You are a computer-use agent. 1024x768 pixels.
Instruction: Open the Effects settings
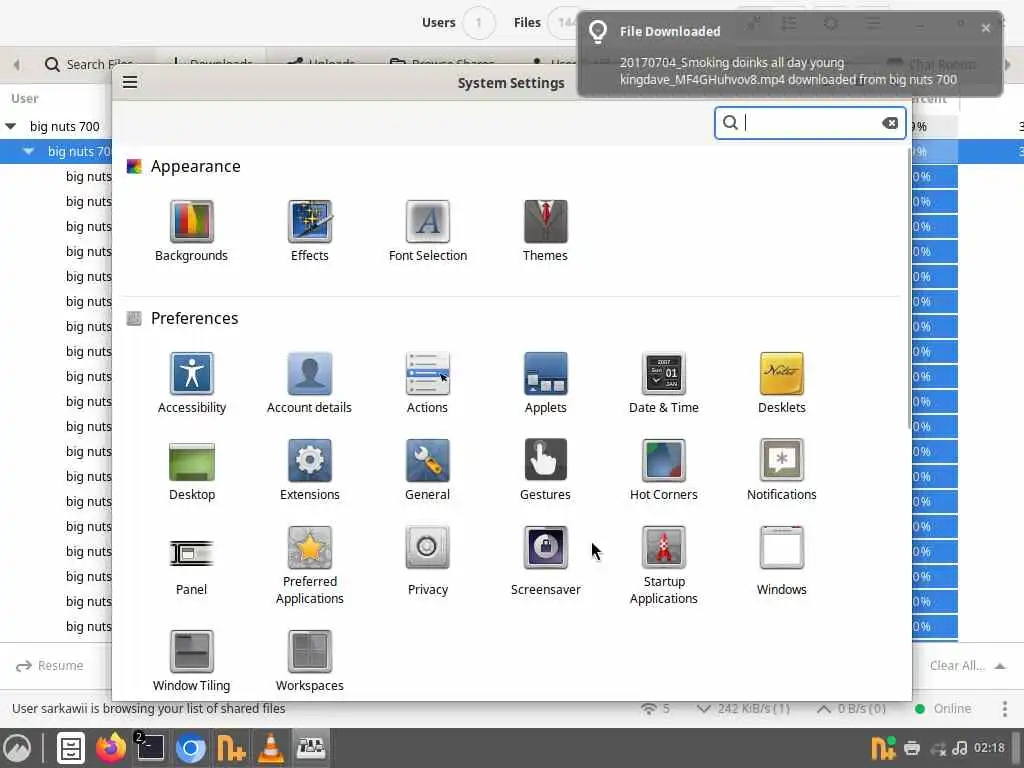(x=310, y=231)
